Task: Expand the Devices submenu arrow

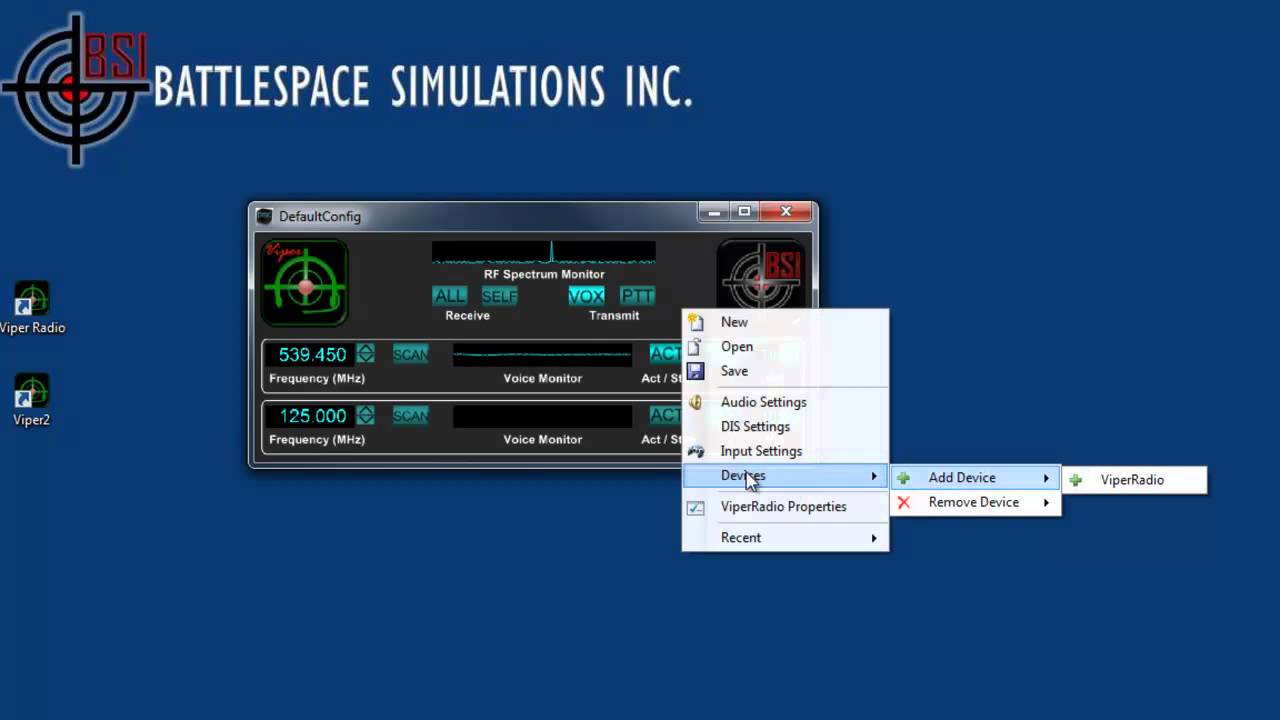Action: pyautogui.click(x=874, y=476)
